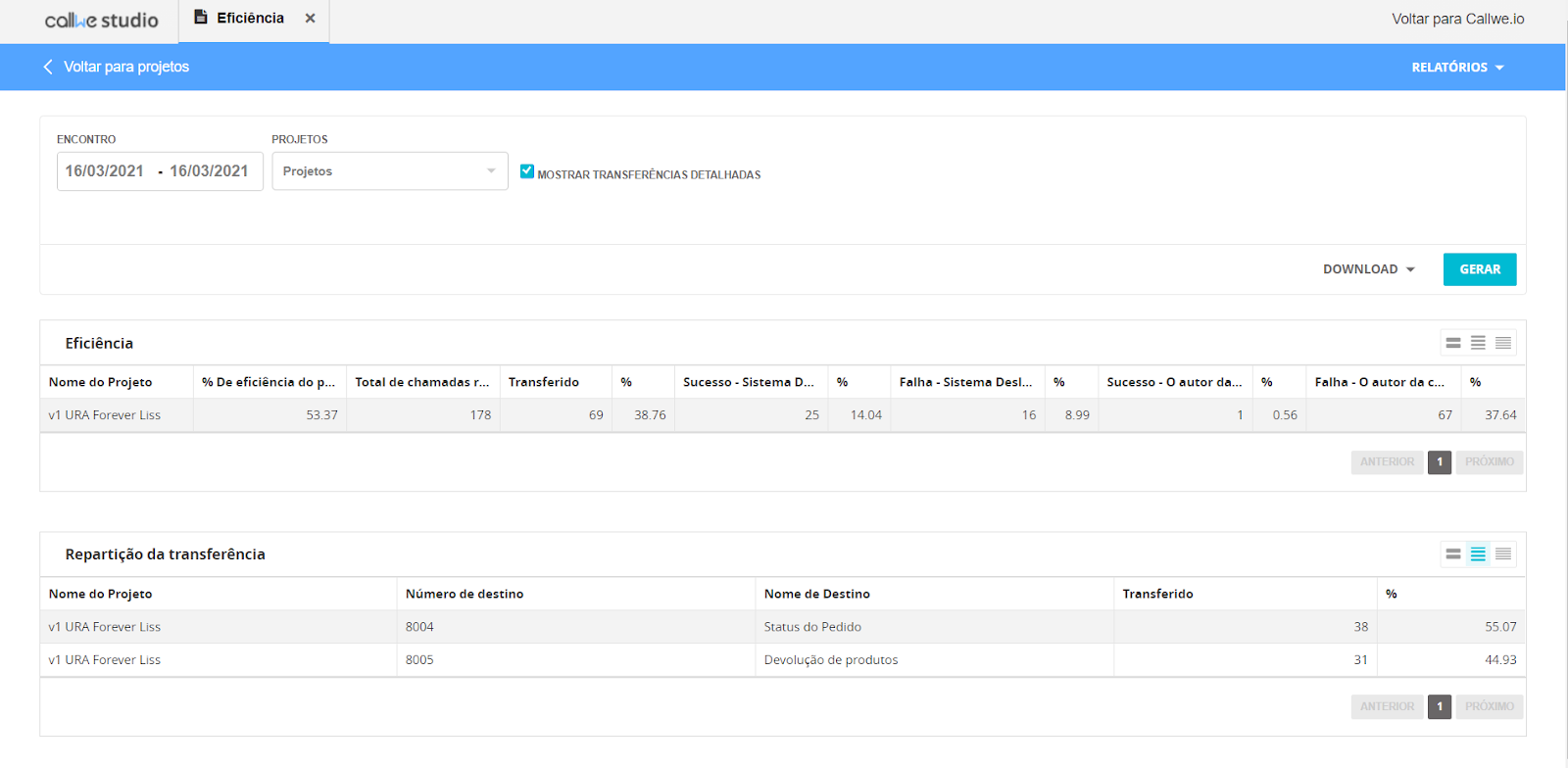Click Anterior button in Repartição pagination
1568x768 pixels.
coord(1387,706)
